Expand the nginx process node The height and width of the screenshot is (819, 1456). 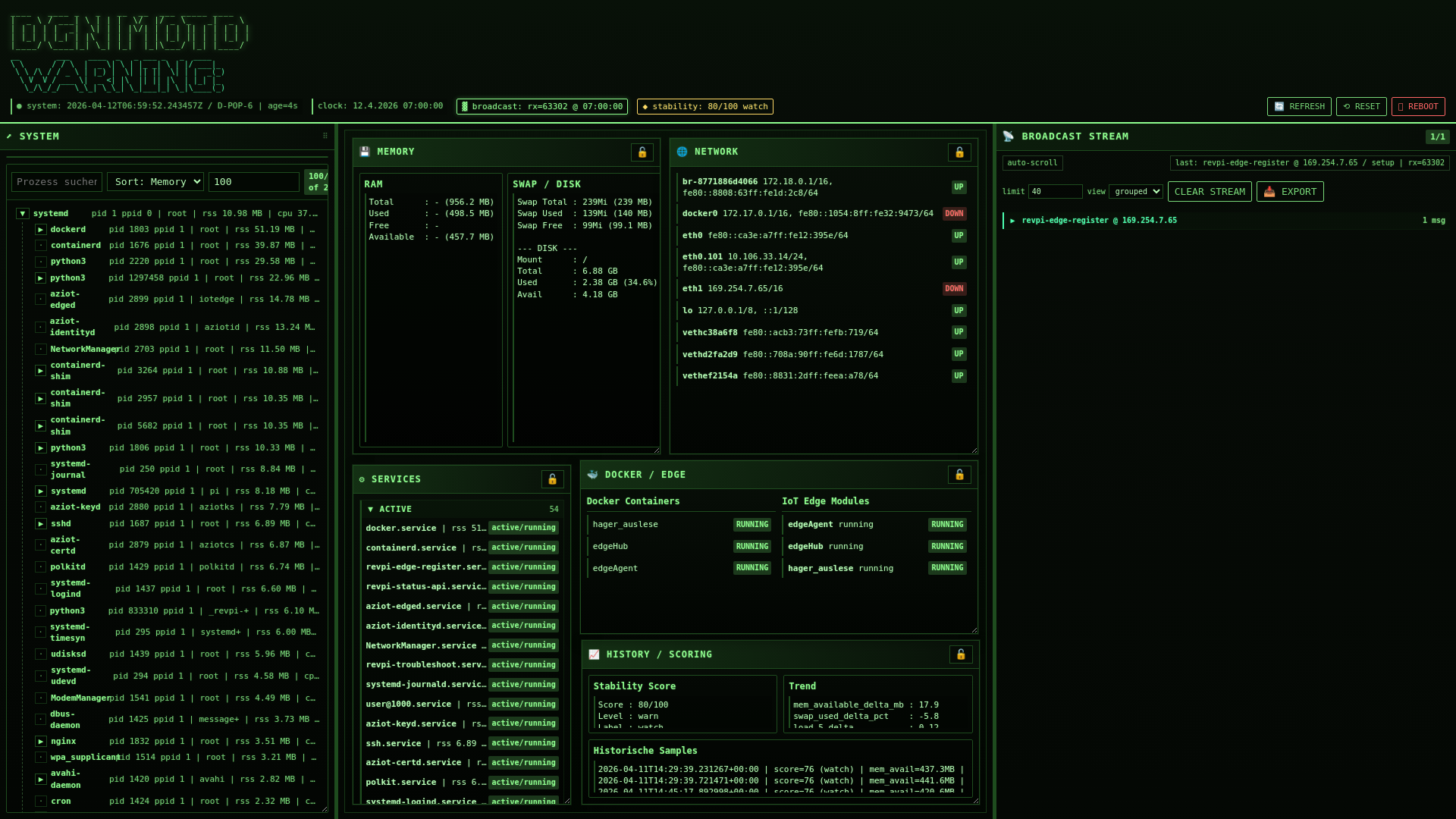41,742
